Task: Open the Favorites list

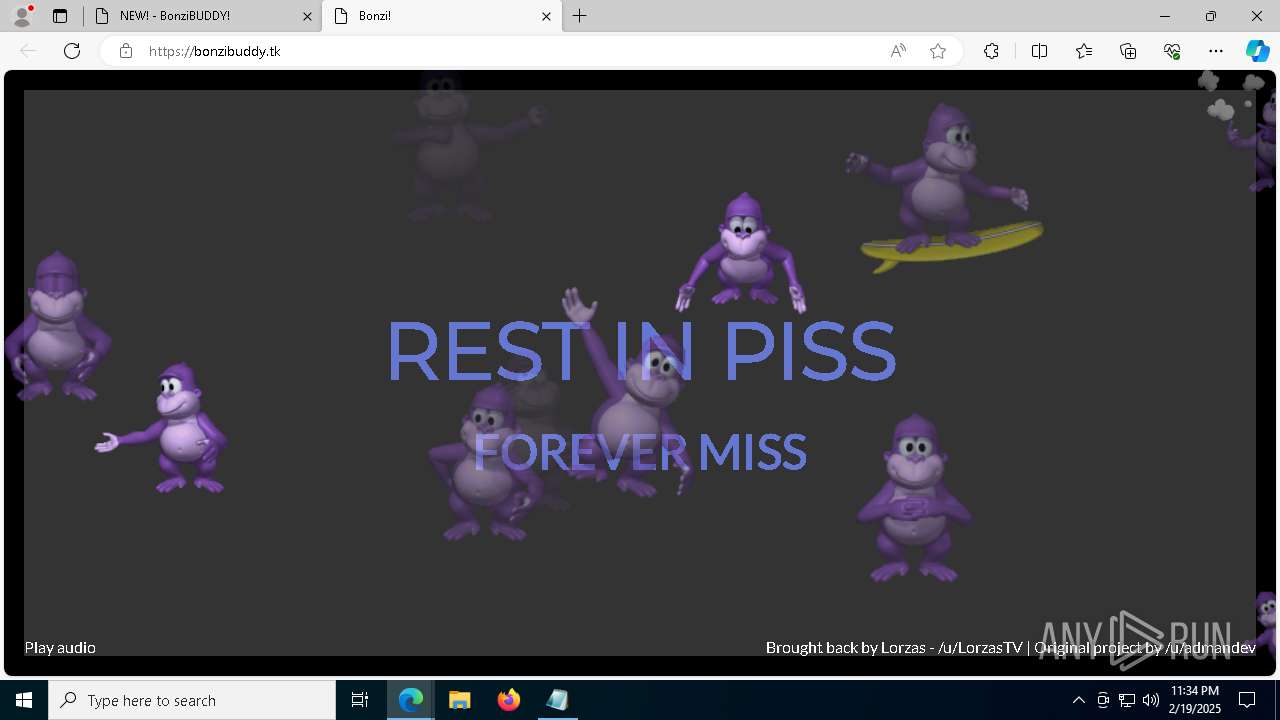Action: point(1084,51)
